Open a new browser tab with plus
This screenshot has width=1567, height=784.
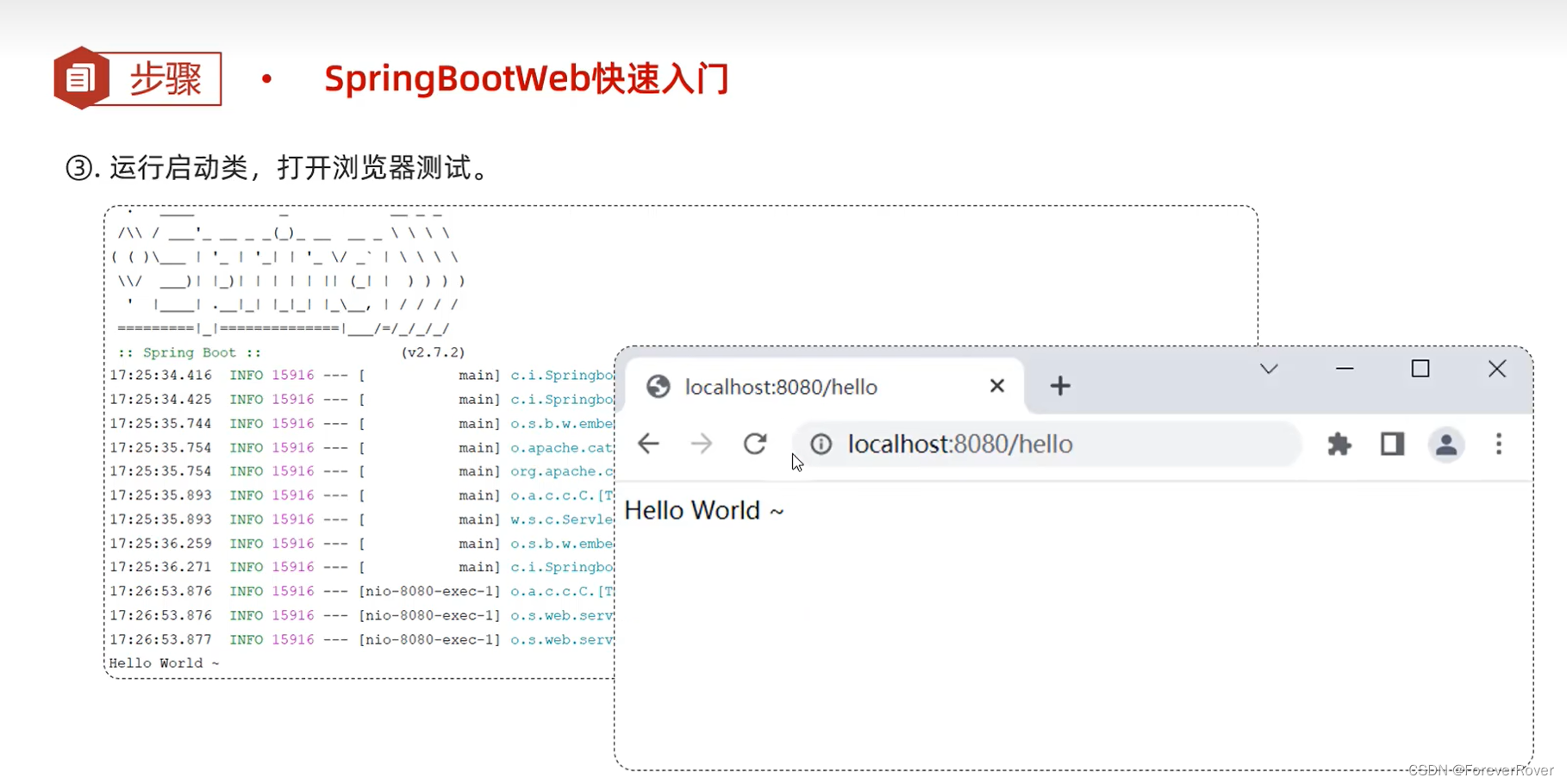[x=1060, y=386]
